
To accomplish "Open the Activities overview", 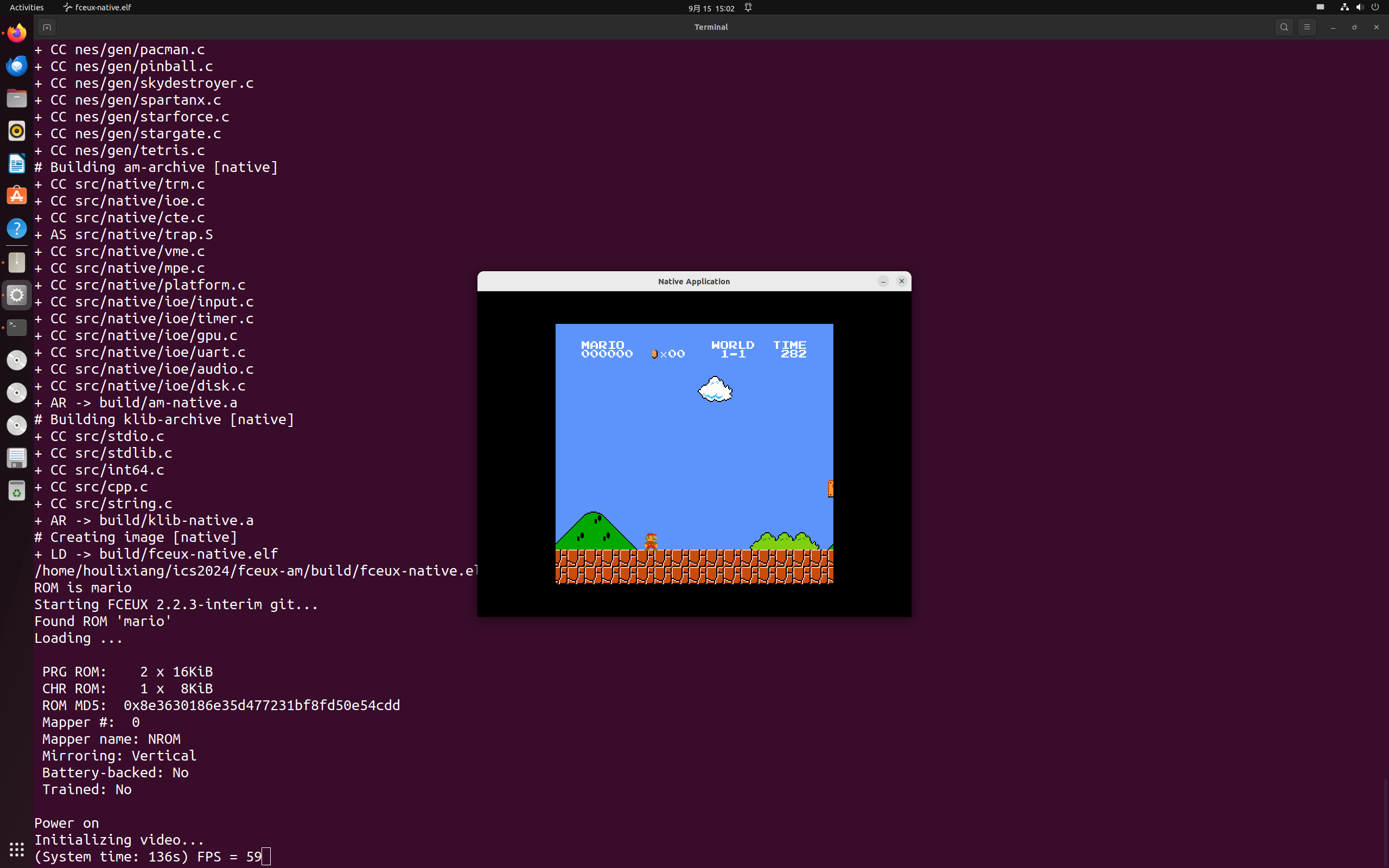I will (x=27, y=8).
